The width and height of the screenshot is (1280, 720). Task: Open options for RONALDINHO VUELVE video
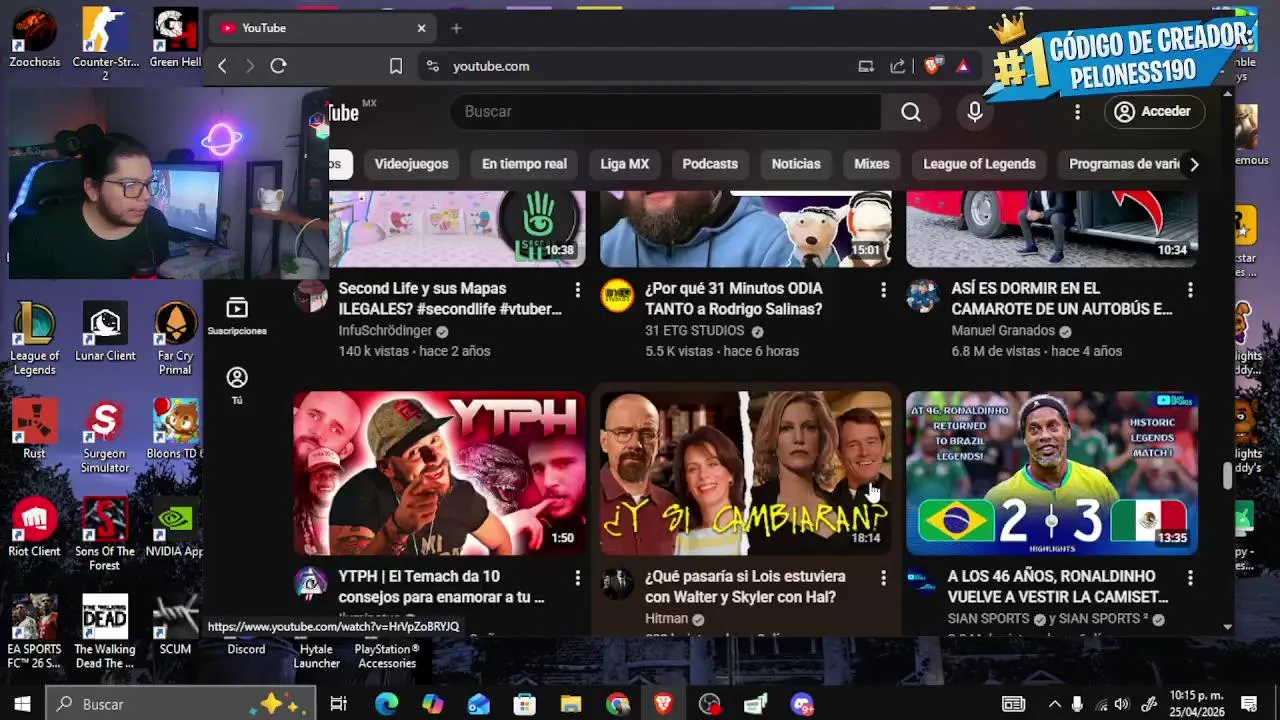click(1190, 578)
